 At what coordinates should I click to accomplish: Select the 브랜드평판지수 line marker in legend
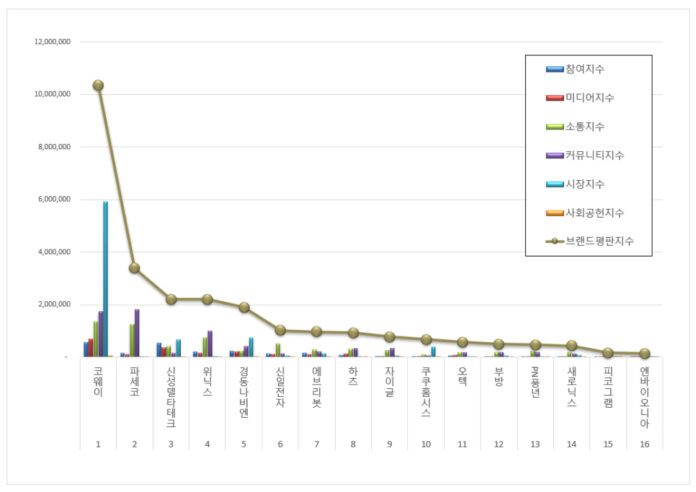(554, 241)
